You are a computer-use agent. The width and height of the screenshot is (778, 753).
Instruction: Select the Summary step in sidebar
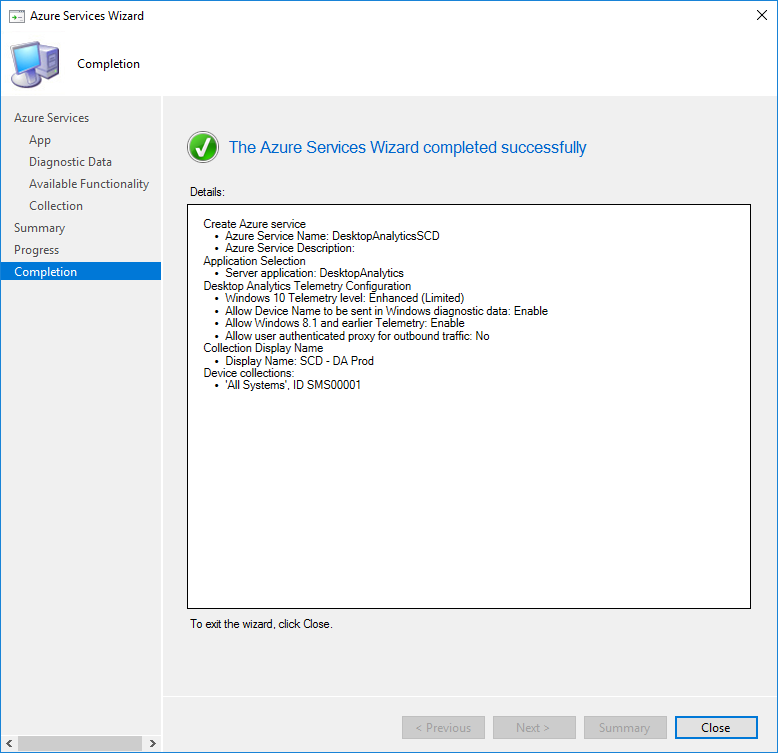[x=40, y=228]
